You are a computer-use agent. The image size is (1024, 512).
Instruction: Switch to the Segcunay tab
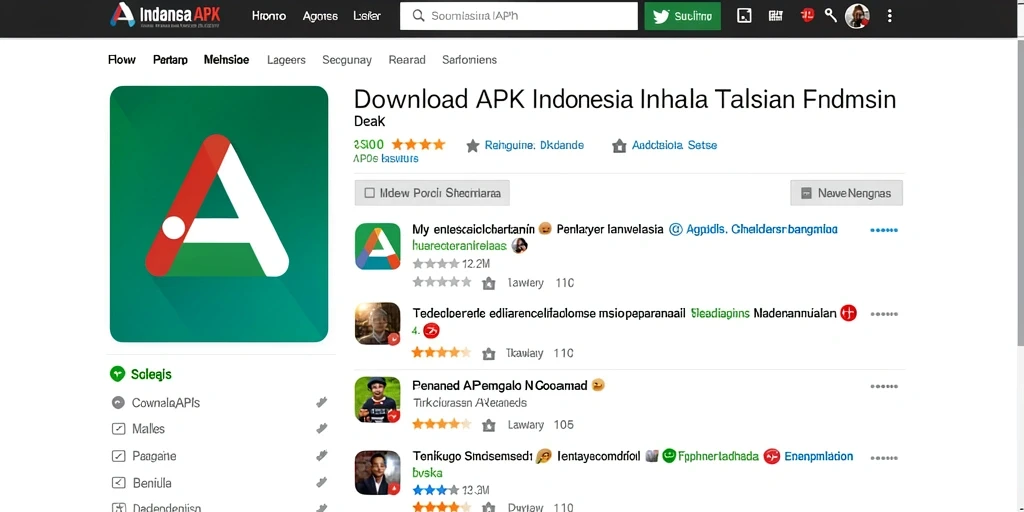pyautogui.click(x=347, y=60)
